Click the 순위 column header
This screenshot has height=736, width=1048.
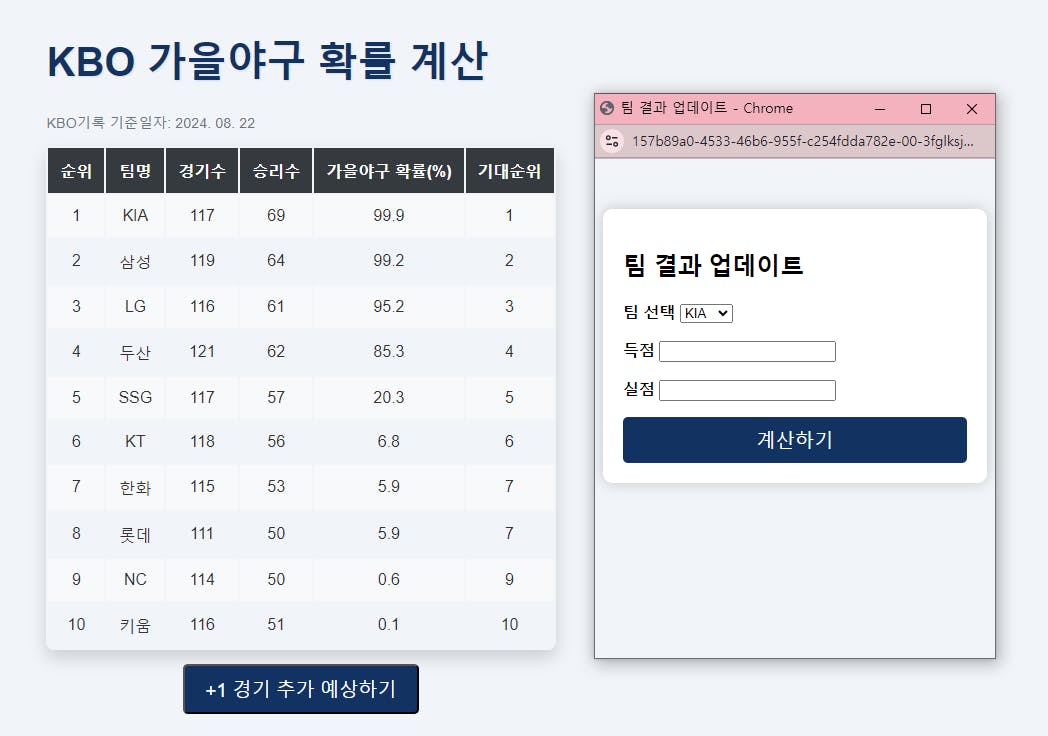76,171
